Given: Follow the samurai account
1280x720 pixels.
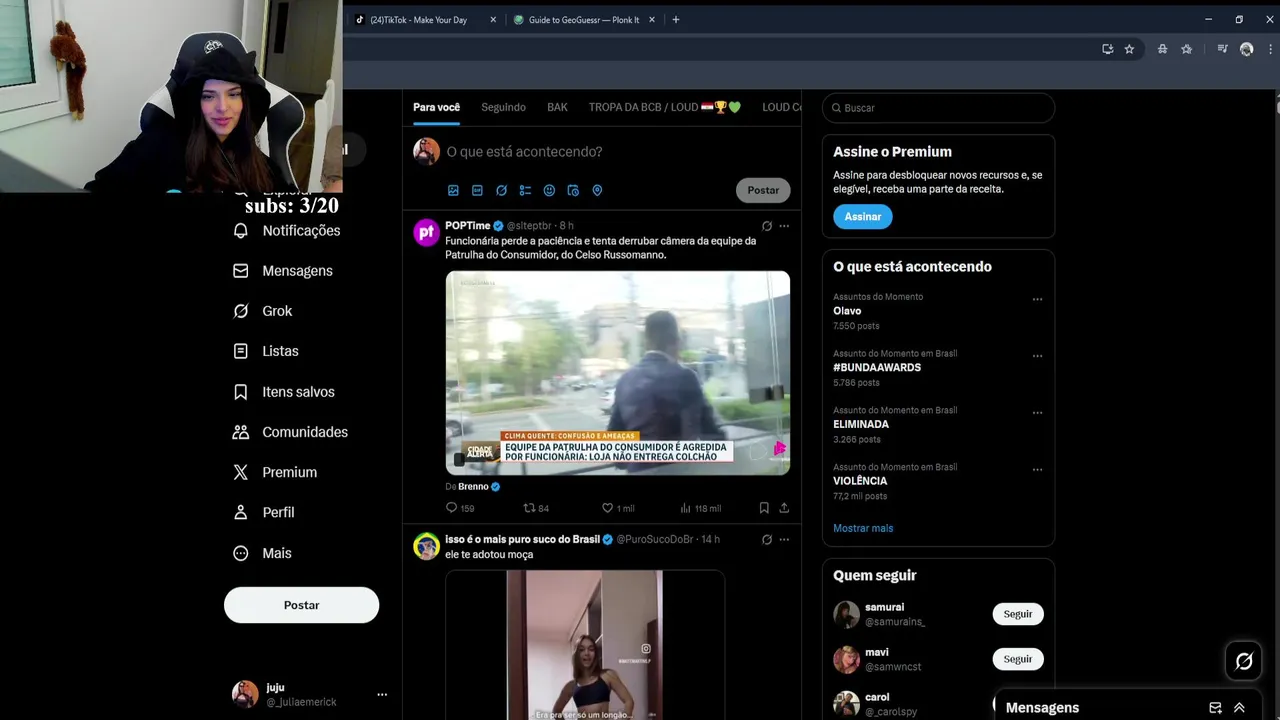Looking at the screenshot, I should [1018, 614].
